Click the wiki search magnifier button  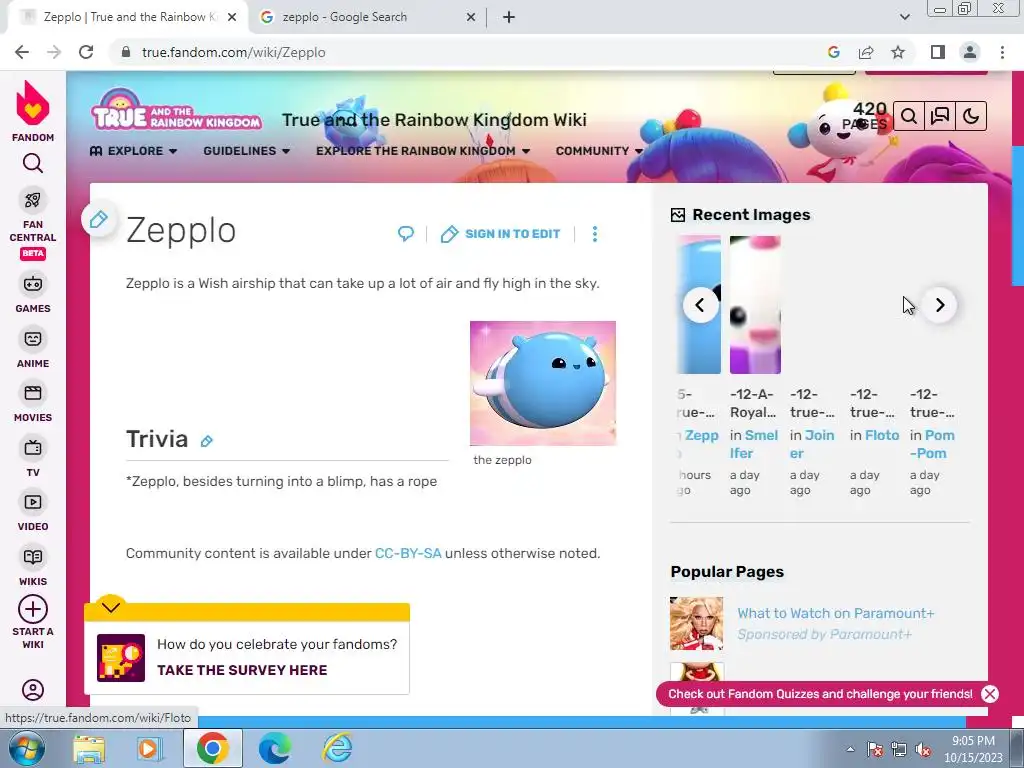click(908, 116)
